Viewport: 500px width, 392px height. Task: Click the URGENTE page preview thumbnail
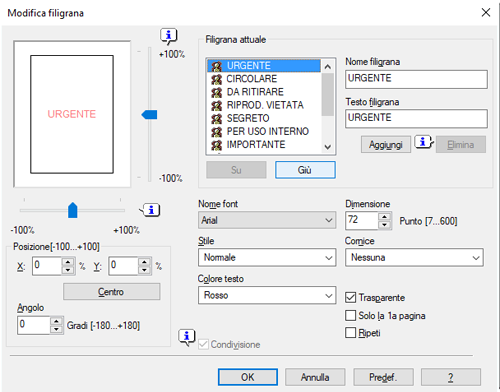pyautogui.click(x=72, y=114)
